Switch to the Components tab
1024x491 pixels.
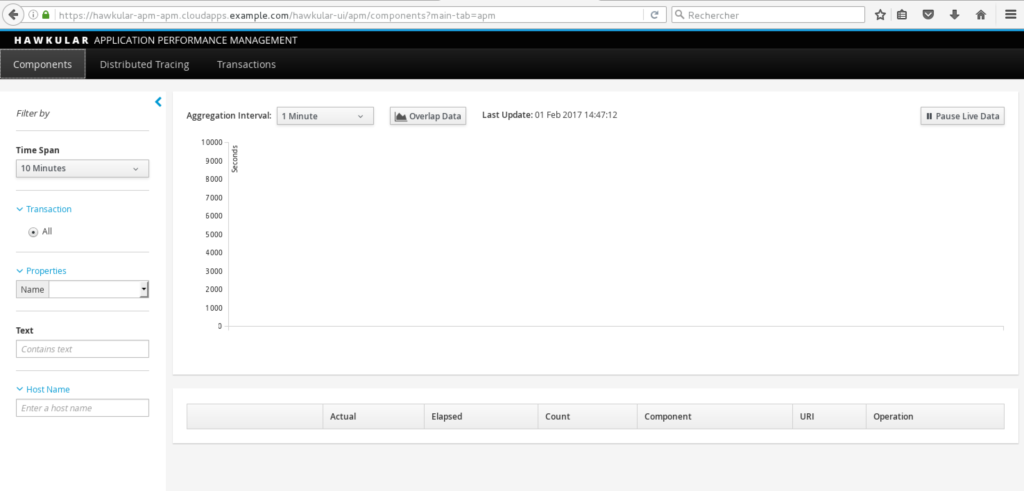[42, 64]
